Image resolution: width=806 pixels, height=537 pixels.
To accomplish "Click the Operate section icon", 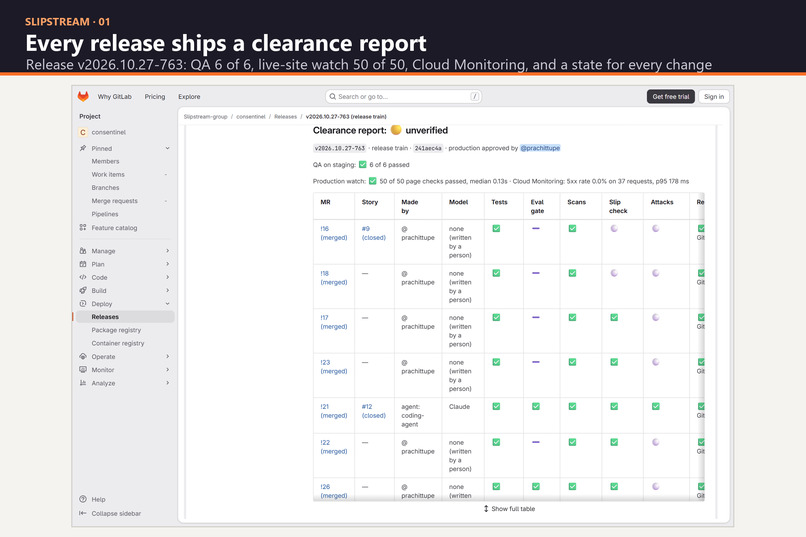I will tap(83, 356).
